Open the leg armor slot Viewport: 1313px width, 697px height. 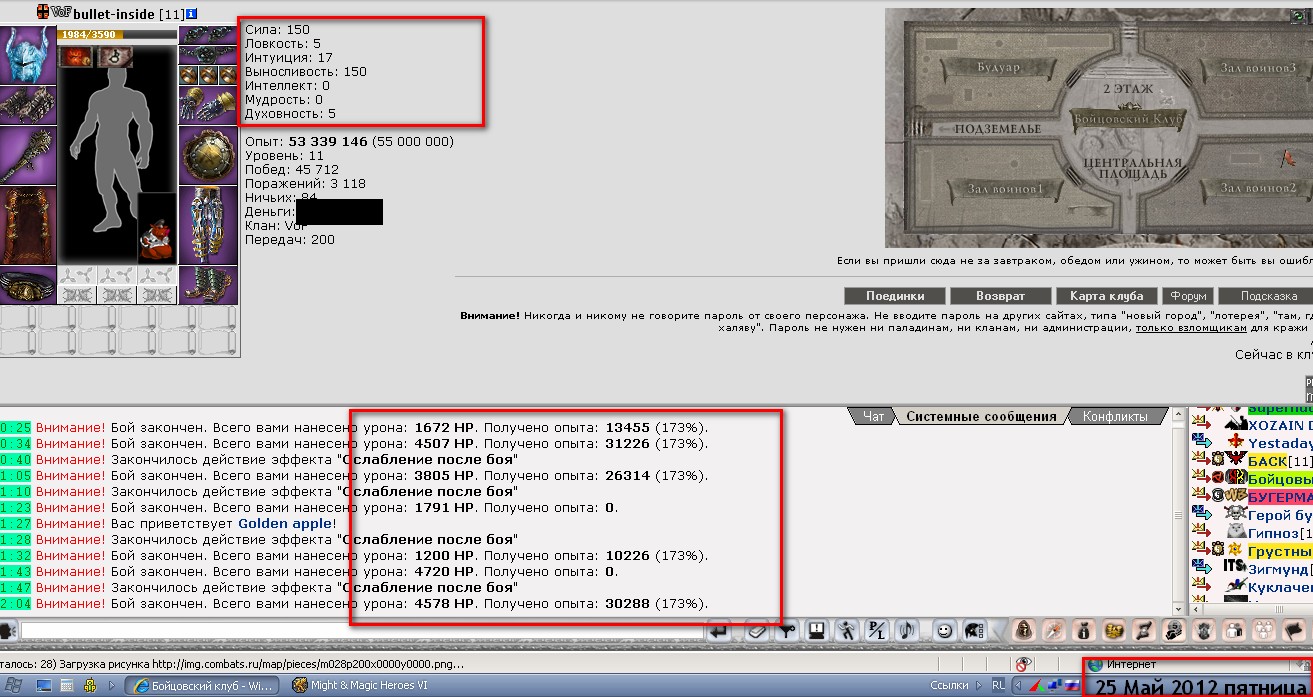coord(210,225)
